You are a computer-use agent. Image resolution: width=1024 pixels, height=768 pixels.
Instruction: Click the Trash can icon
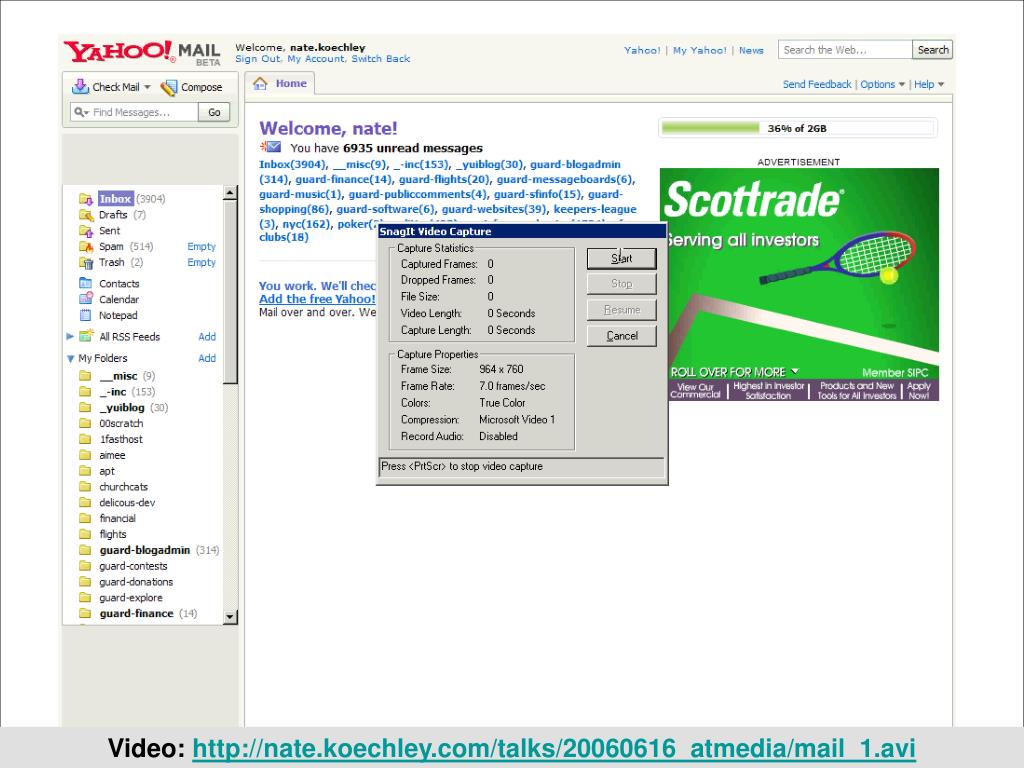coord(86,263)
